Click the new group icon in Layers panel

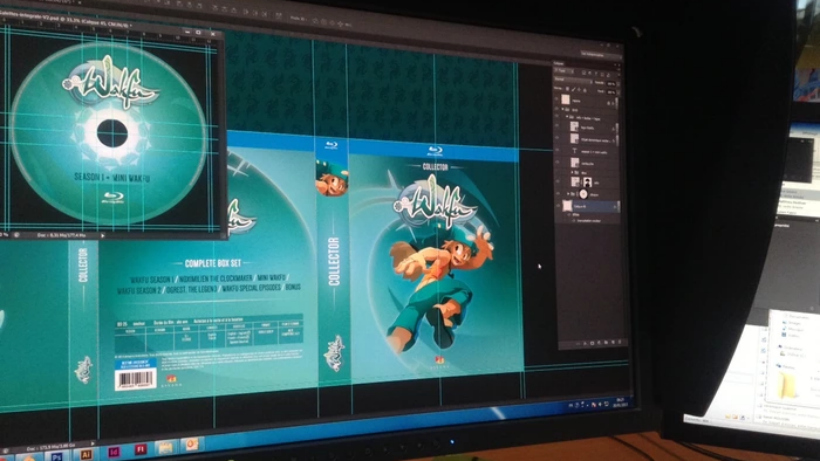(606, 342)
